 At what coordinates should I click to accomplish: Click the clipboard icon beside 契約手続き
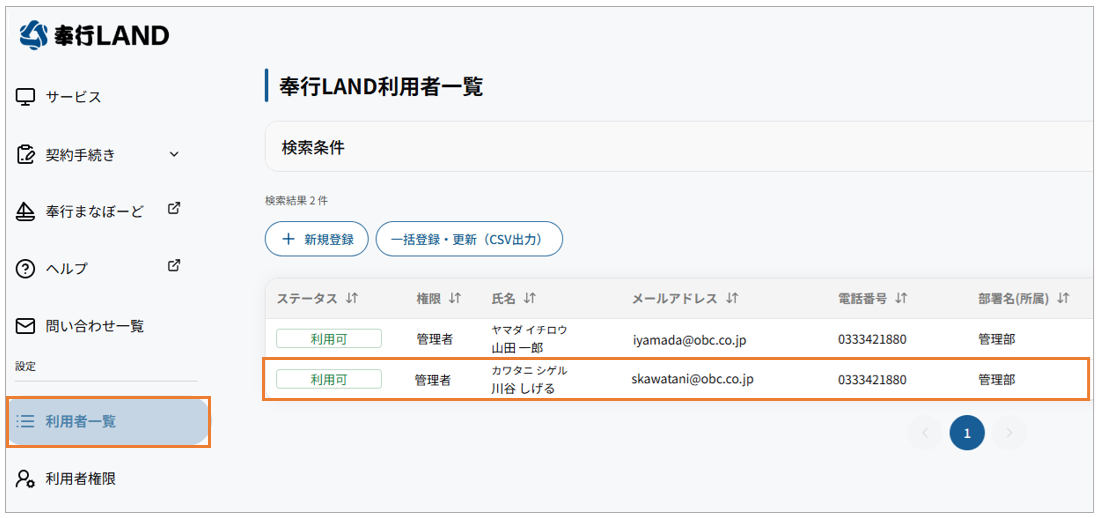click(x=25, y=154)
